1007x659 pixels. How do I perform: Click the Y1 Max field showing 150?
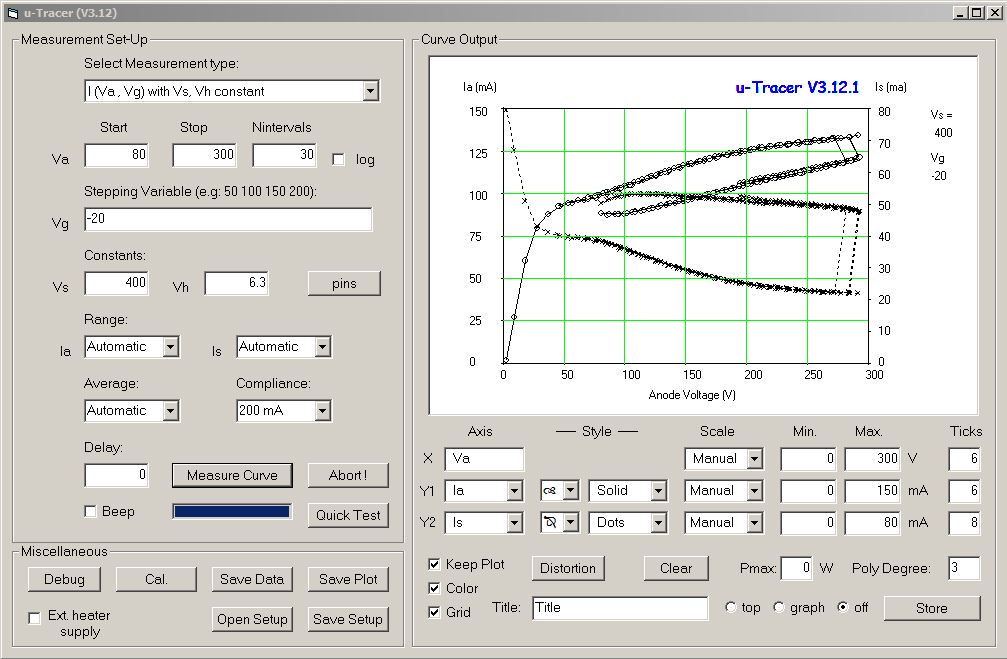(873, 491)
